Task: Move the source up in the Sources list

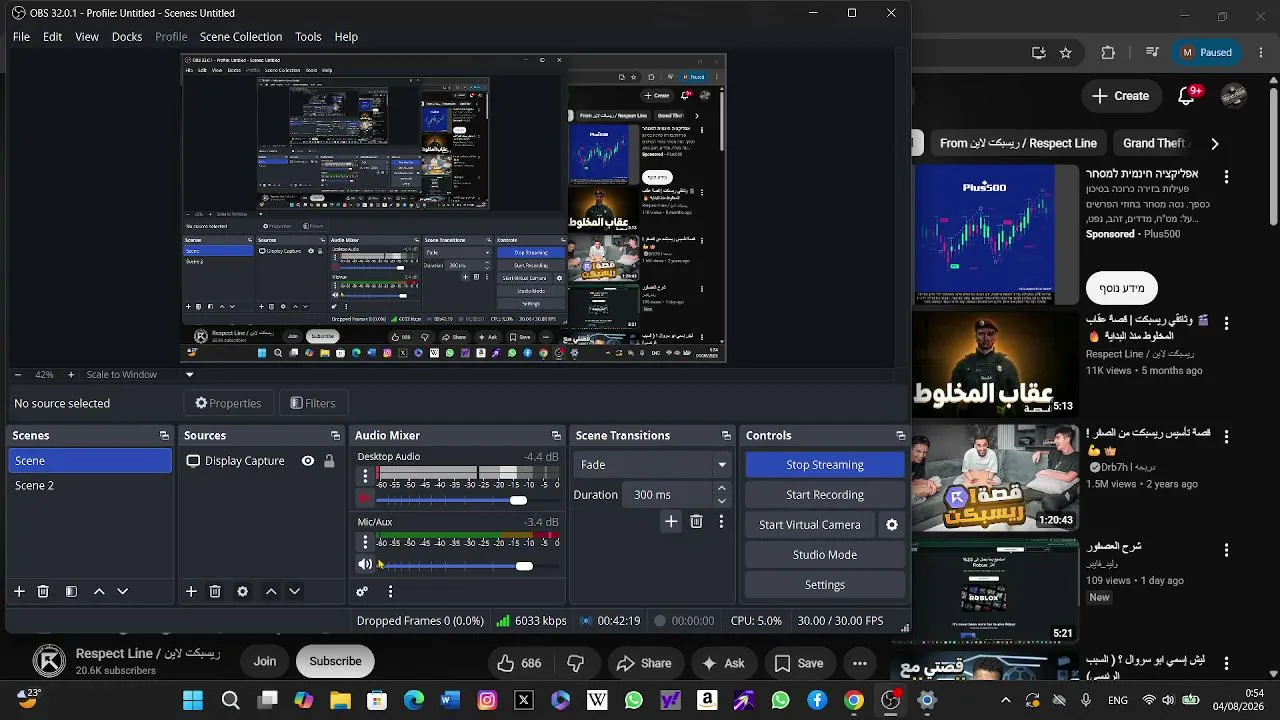Action: pos(271,592)
